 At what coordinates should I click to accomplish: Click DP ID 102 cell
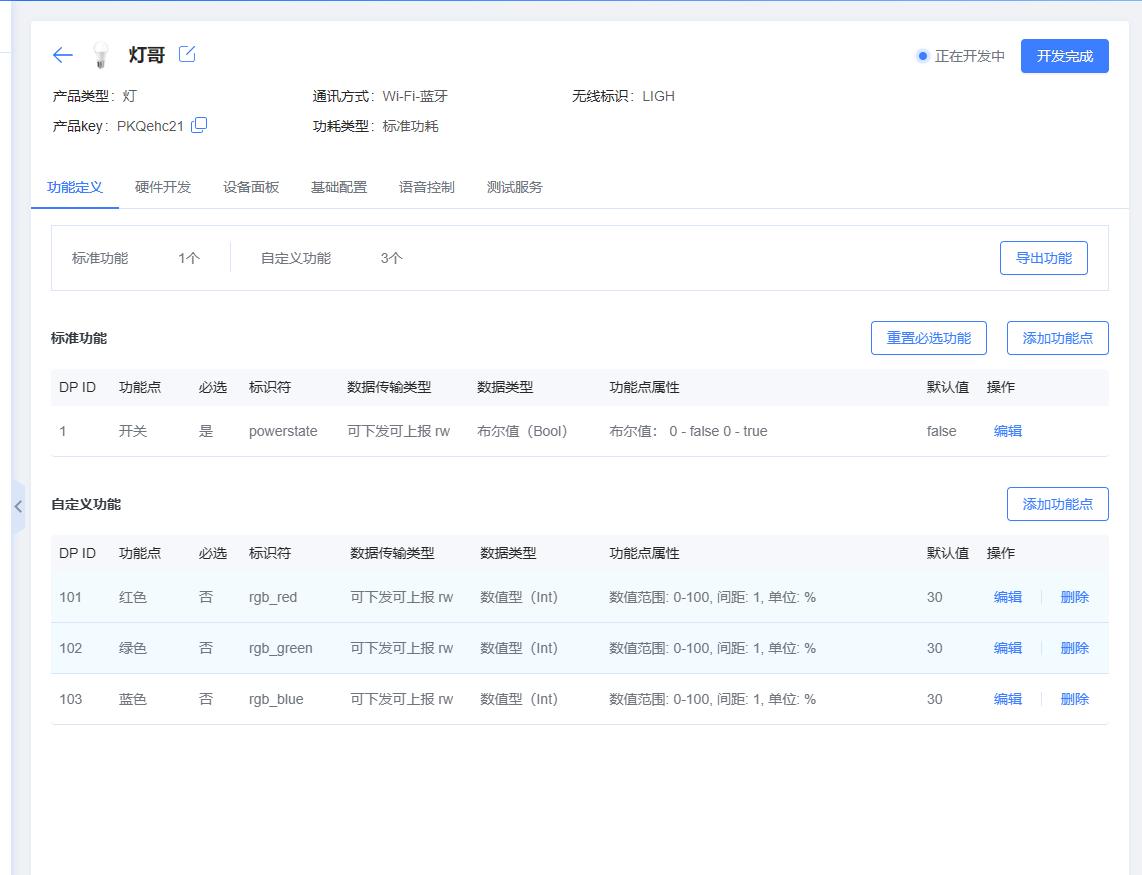[71, 648]
